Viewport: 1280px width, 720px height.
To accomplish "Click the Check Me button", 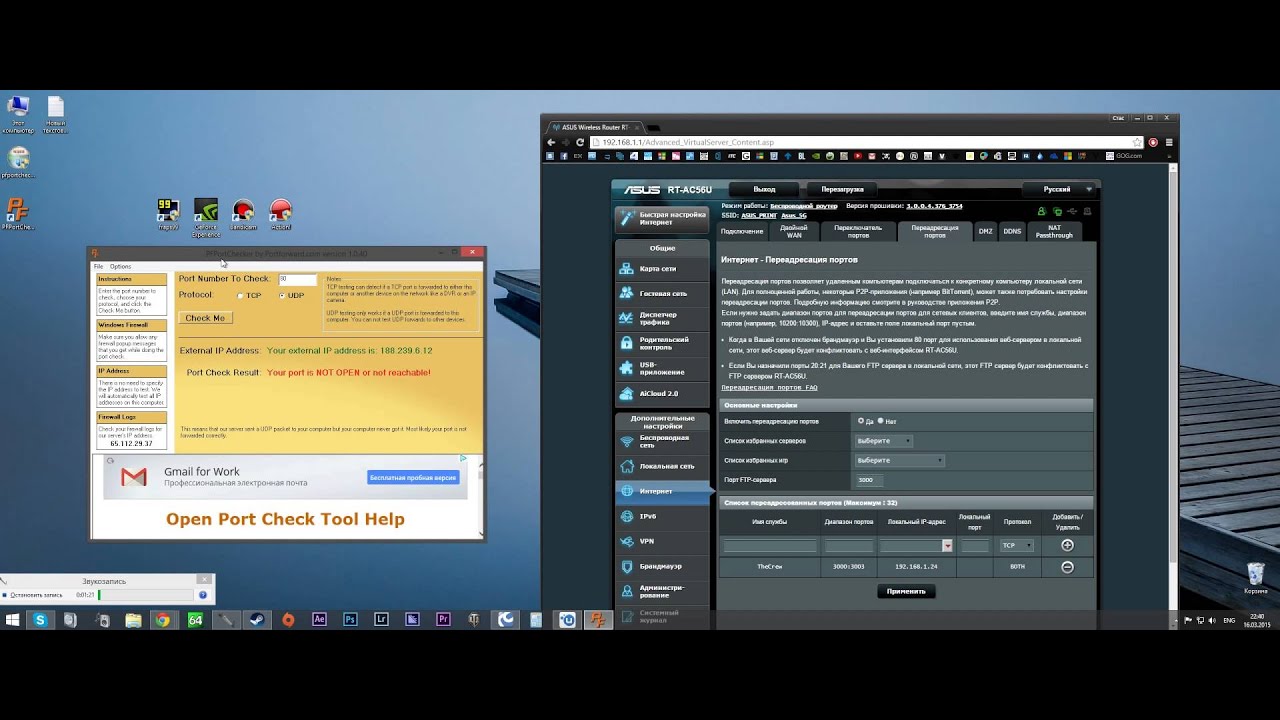I will pos(205,318).
